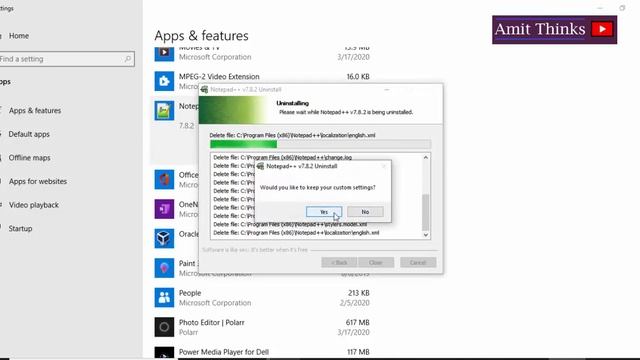Viewport: 640px width, 360px height.
Task: Click the MPEG-2 Video Extension app icon
Action: 164,81
